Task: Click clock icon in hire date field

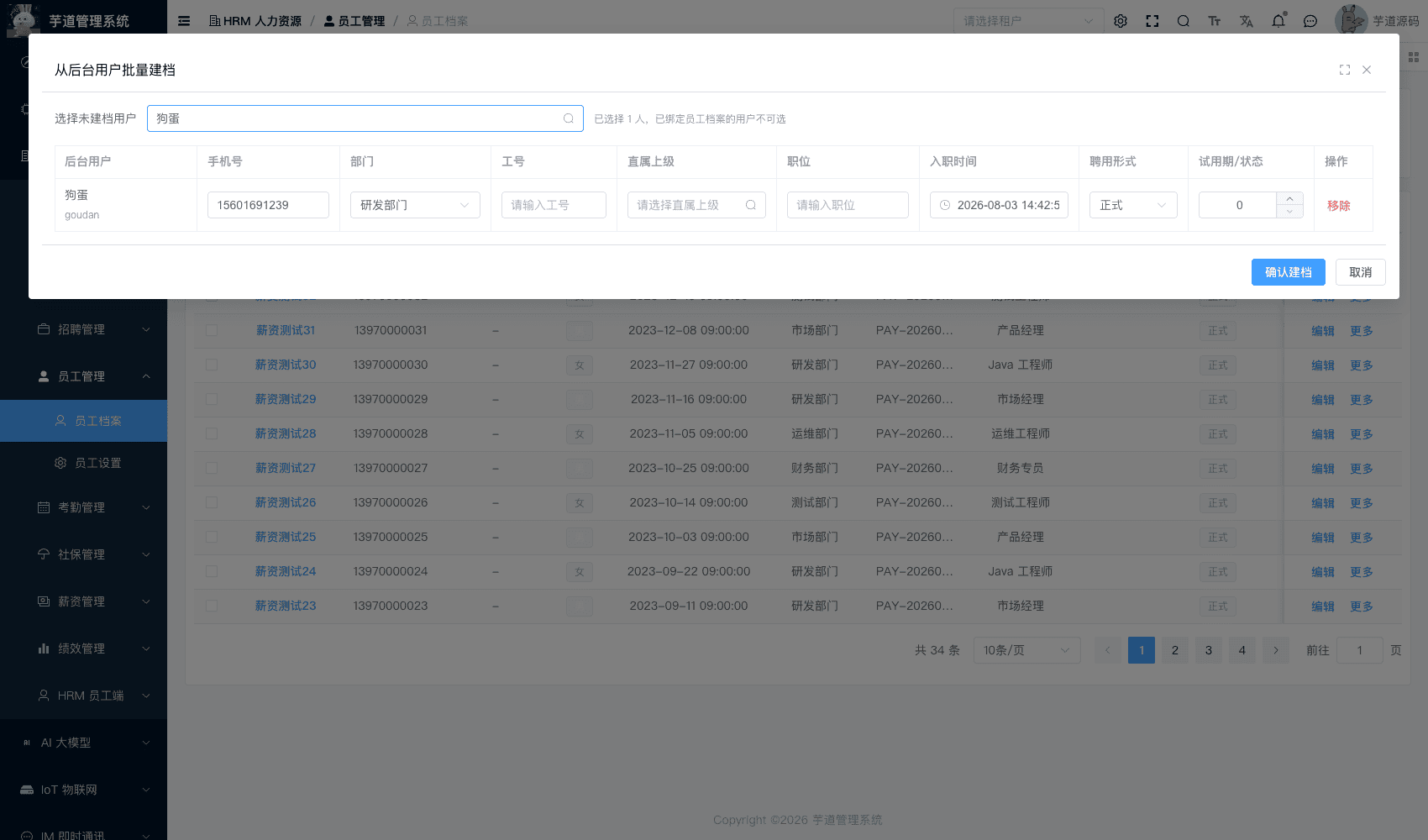Action: [945, 205]
